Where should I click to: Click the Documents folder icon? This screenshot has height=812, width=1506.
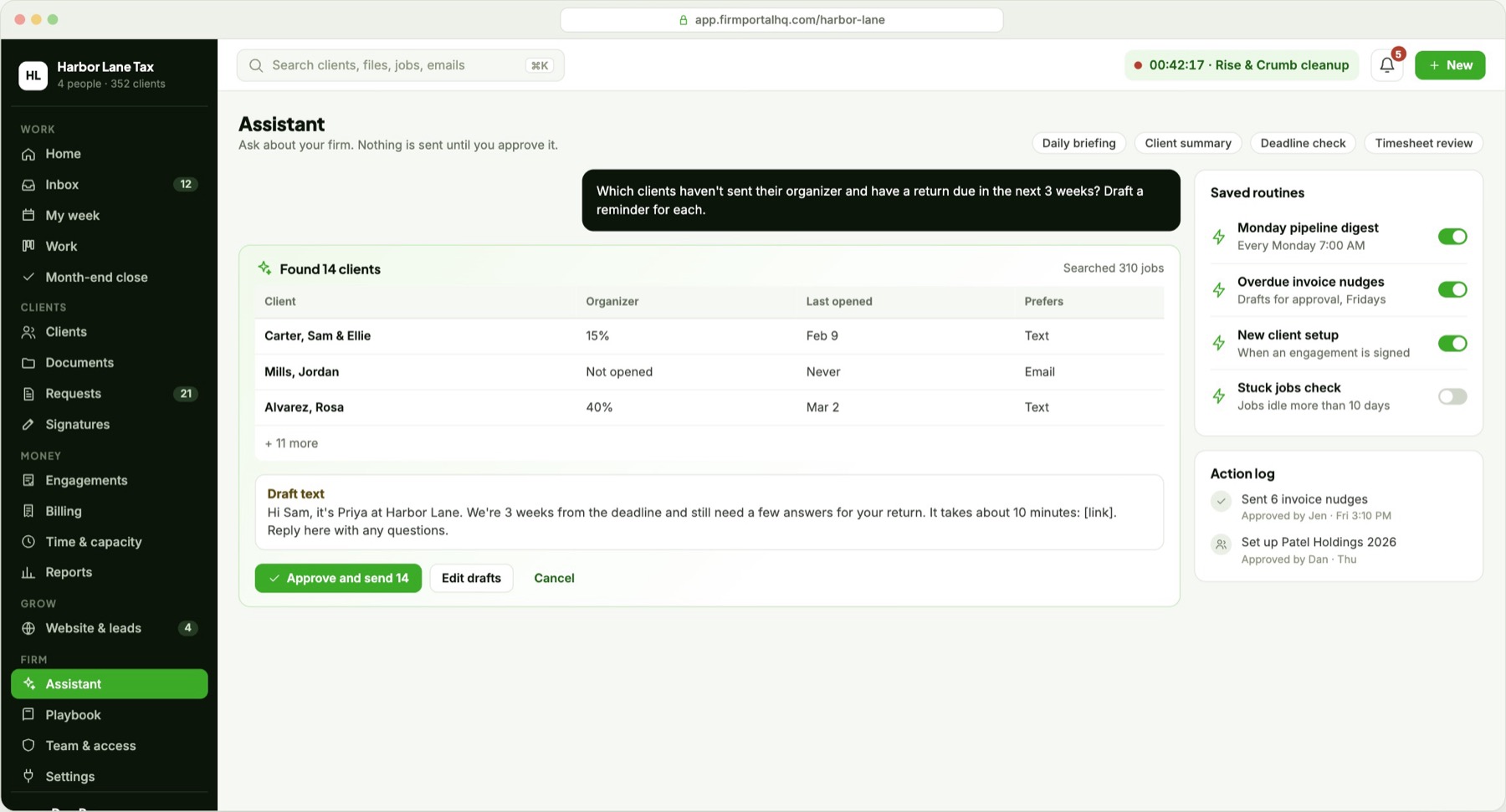(28, 363)
